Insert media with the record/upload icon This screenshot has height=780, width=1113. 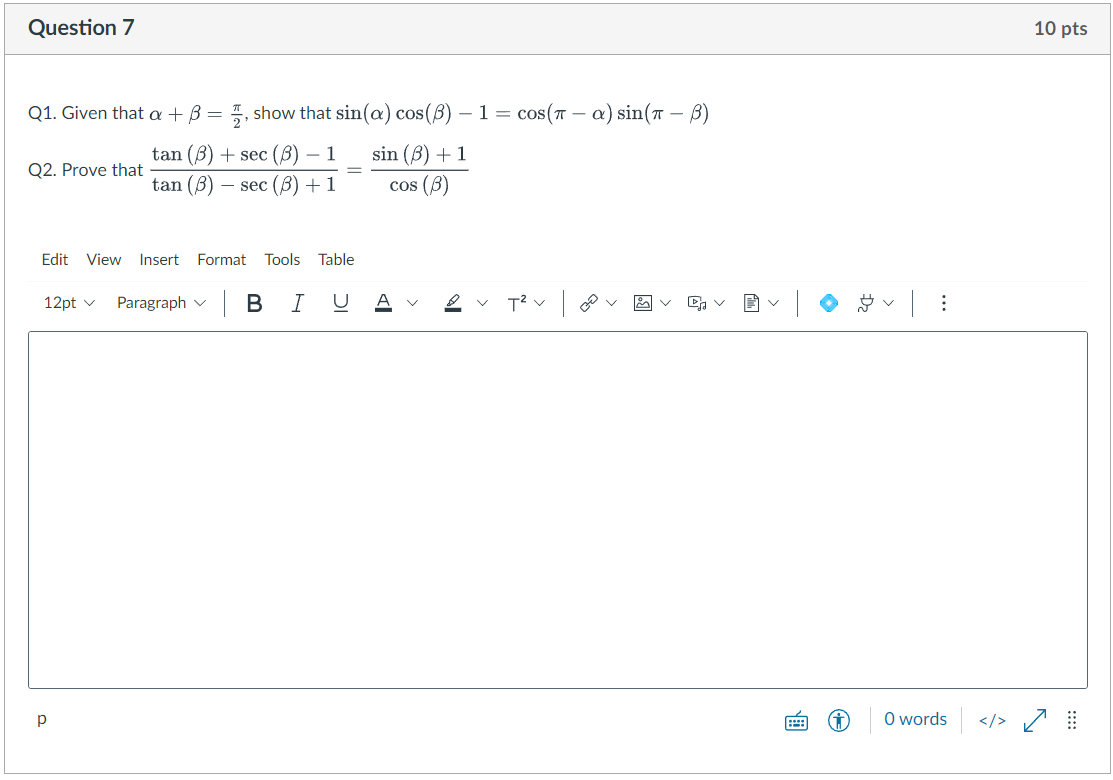coord(697,303)
